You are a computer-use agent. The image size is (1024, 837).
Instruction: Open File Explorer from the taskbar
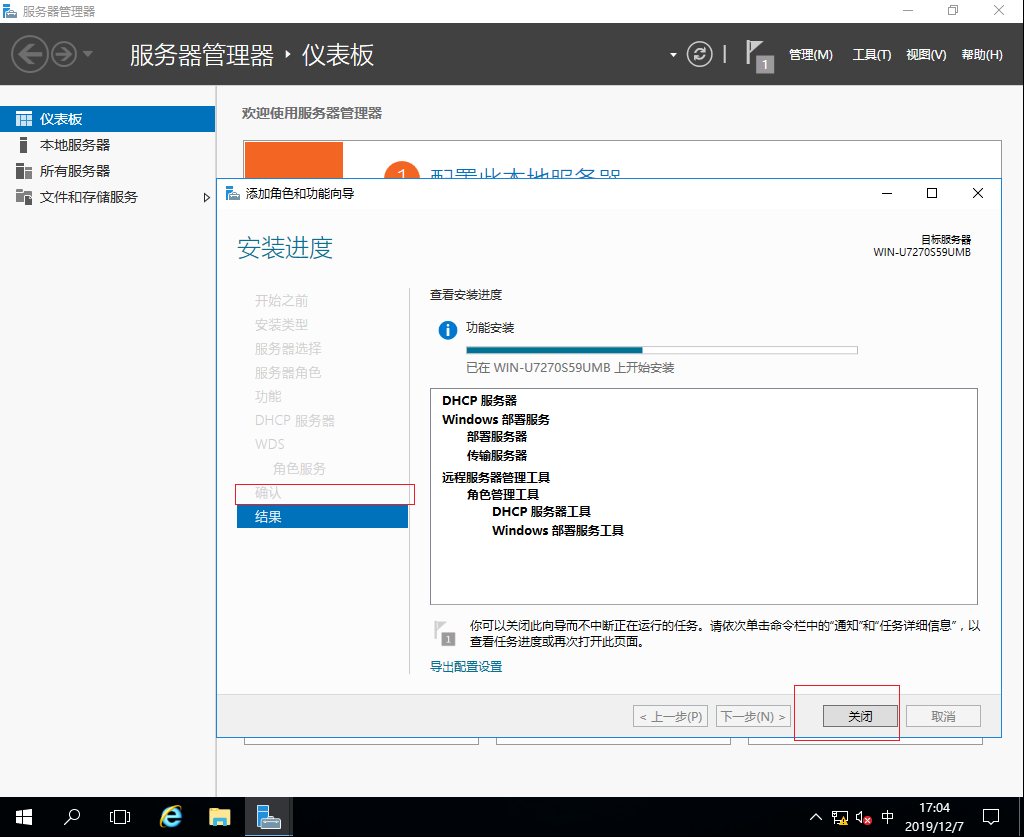point(220,816)
